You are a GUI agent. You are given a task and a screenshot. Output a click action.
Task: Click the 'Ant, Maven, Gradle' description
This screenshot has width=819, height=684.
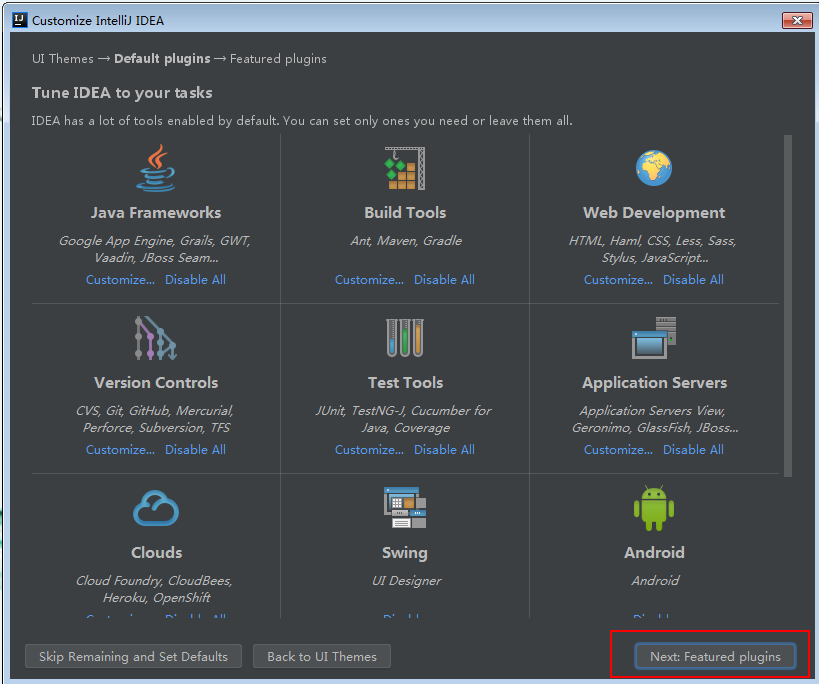[406, 241]
